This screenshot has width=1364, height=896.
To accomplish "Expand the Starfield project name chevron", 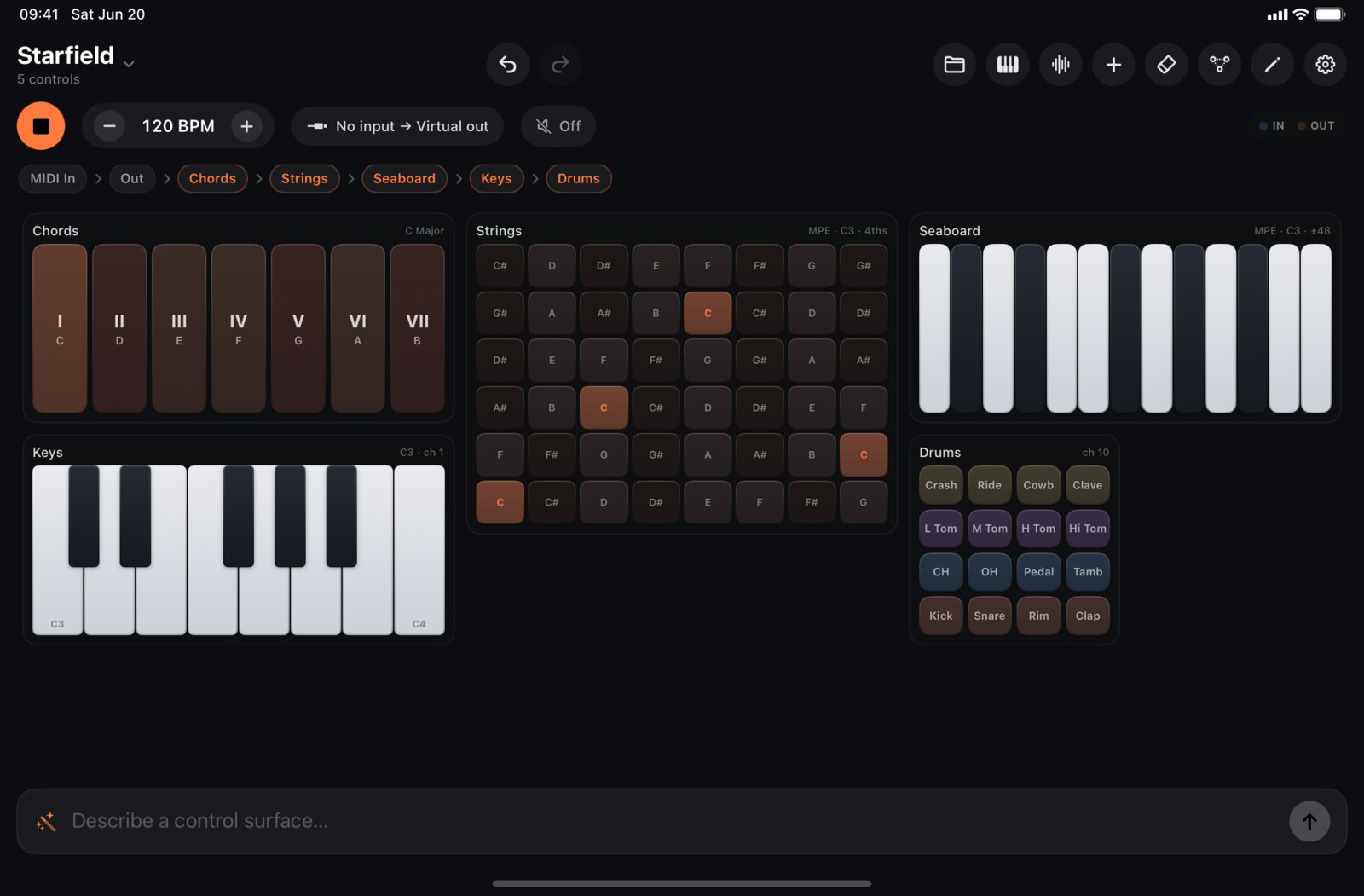I will pos(129,64).
